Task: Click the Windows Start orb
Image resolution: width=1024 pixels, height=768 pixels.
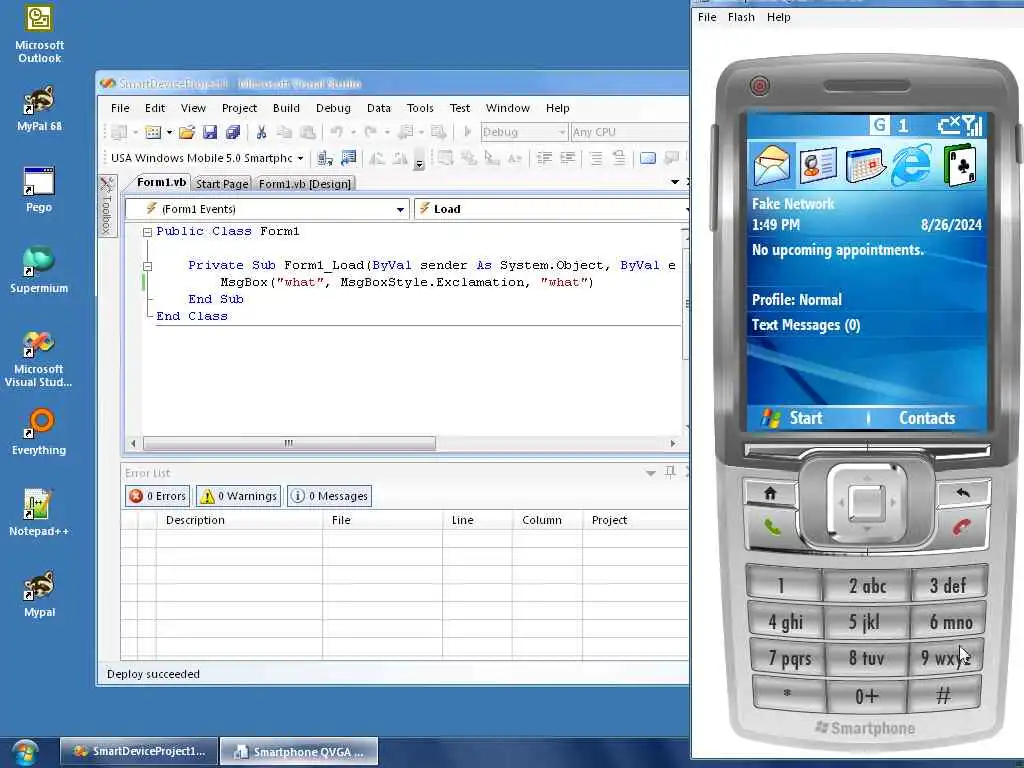Action: (25, 752)
